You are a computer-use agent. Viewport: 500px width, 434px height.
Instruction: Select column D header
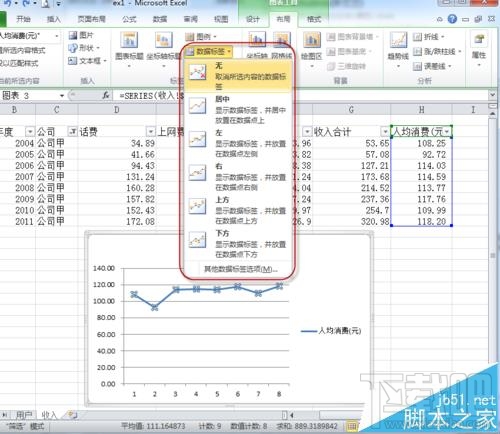coord(117,110)
